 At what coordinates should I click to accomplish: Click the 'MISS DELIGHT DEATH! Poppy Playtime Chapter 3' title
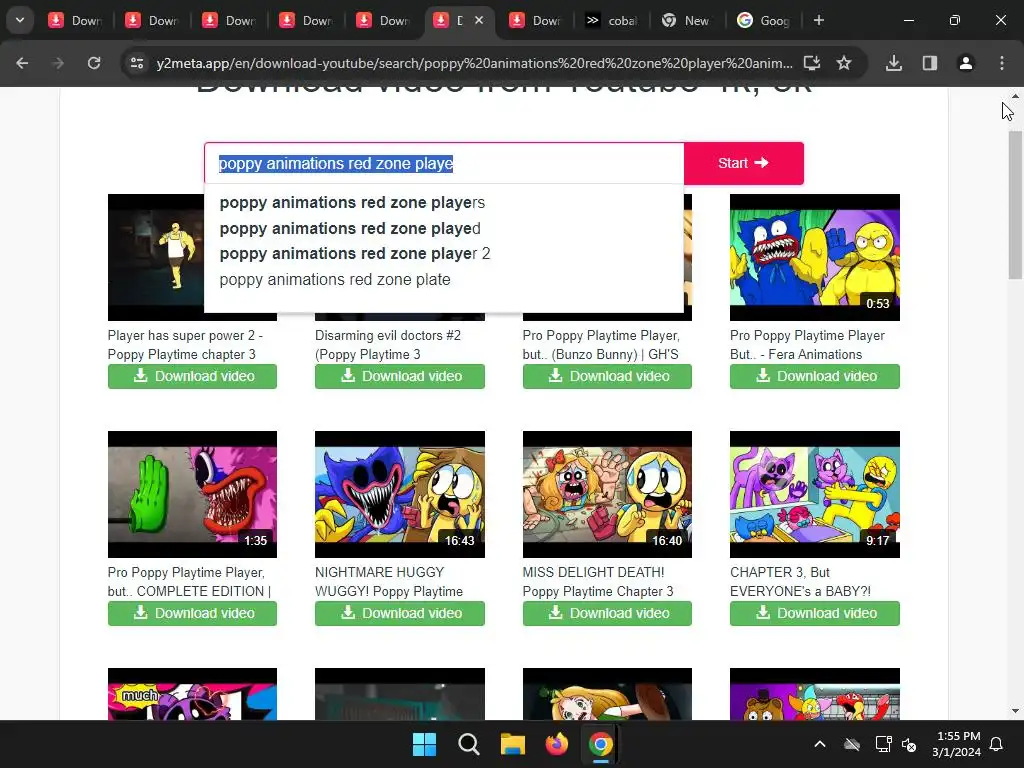pyautogui.click(x=598, y=582)
